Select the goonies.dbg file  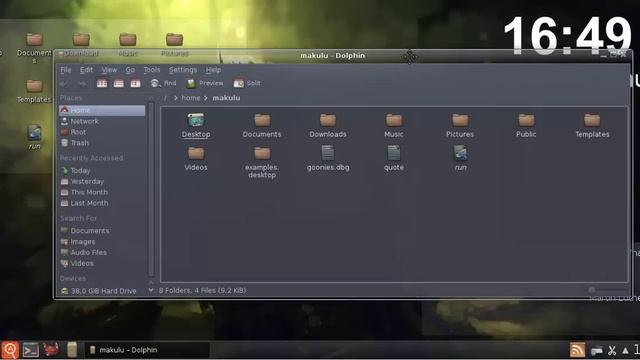pyautogui.click(x=328, y=159)
